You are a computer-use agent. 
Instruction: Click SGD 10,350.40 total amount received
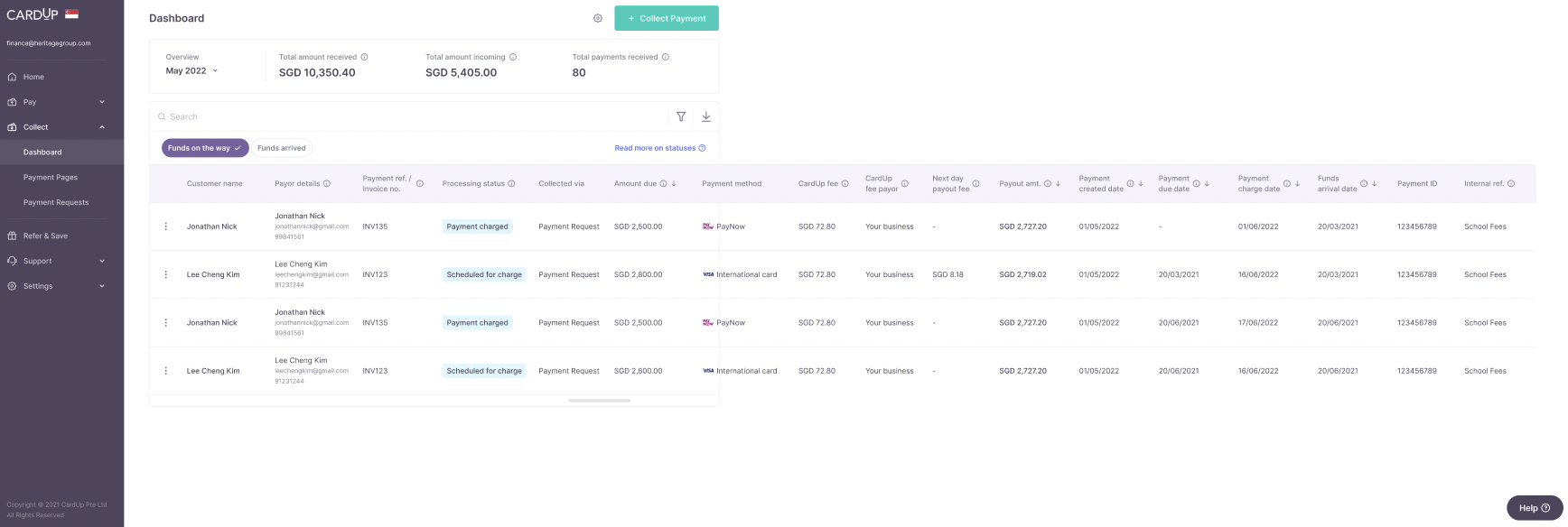click(x=317, y=72)
